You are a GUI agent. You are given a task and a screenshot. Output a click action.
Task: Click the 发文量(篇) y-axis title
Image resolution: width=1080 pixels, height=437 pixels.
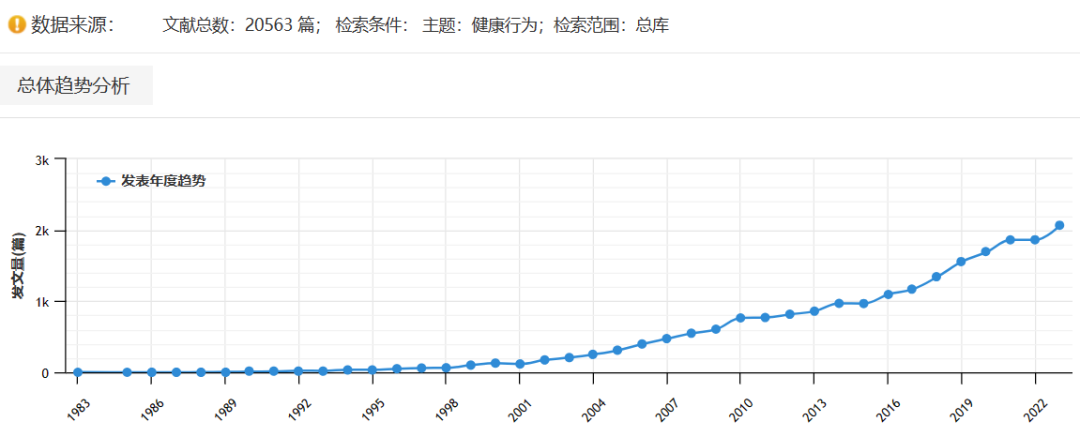click(x=19, y=265)
